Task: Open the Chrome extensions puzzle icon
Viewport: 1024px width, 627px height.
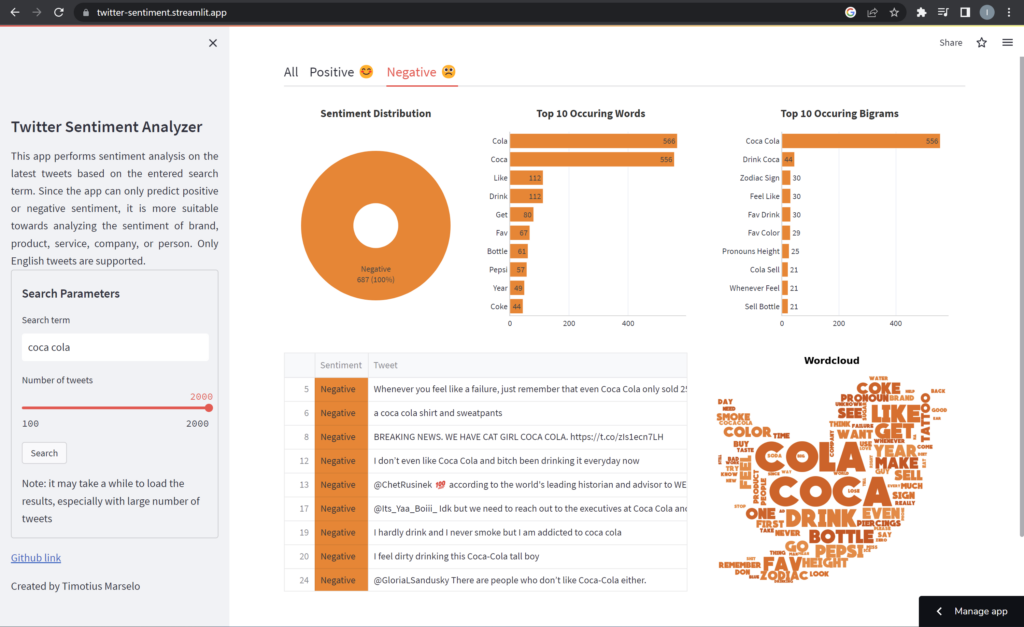Action: pyautogui.click(x=921, y=13)
